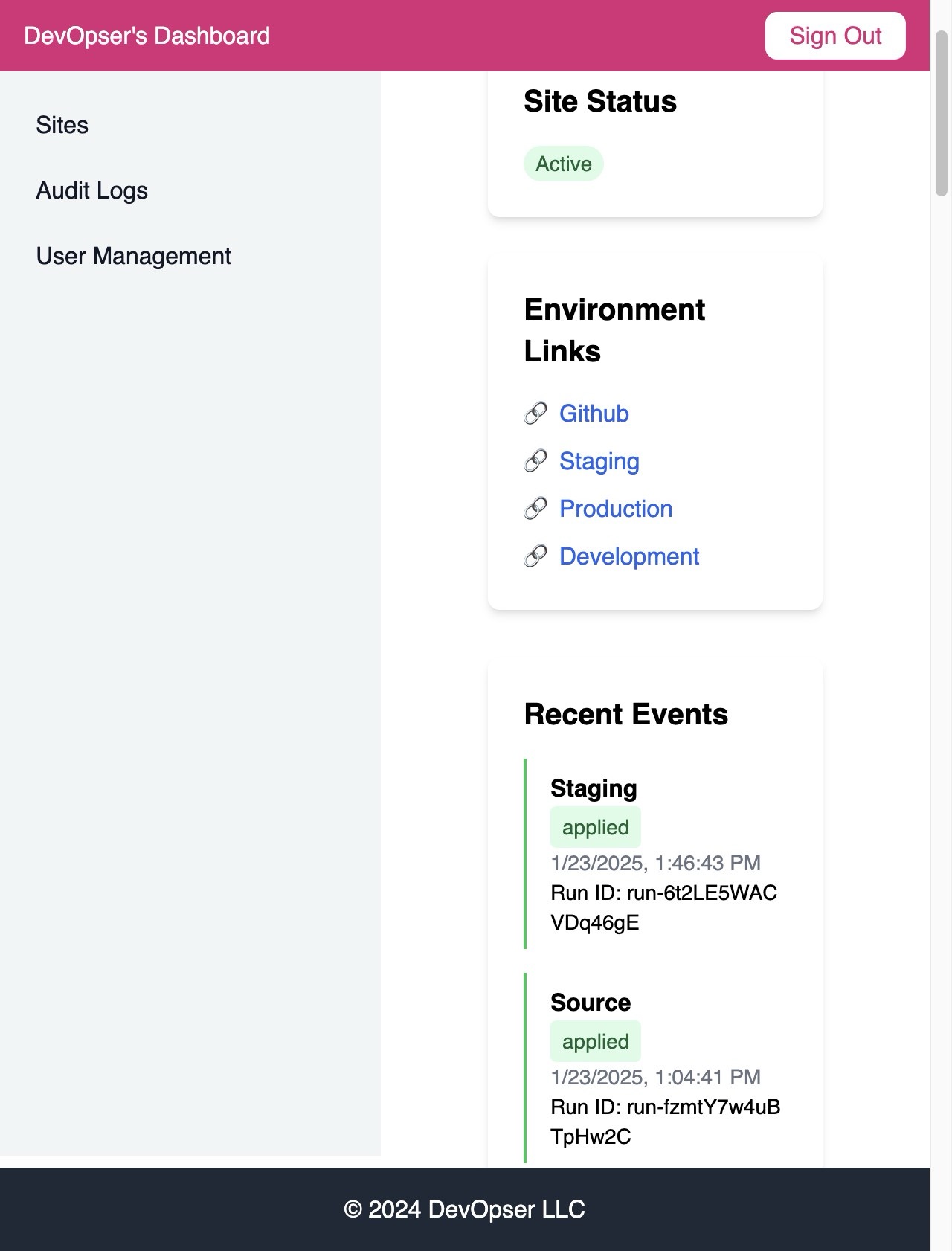
Task: Open the Github environment link
Action: pyautogui.click(x=594, y=414)
